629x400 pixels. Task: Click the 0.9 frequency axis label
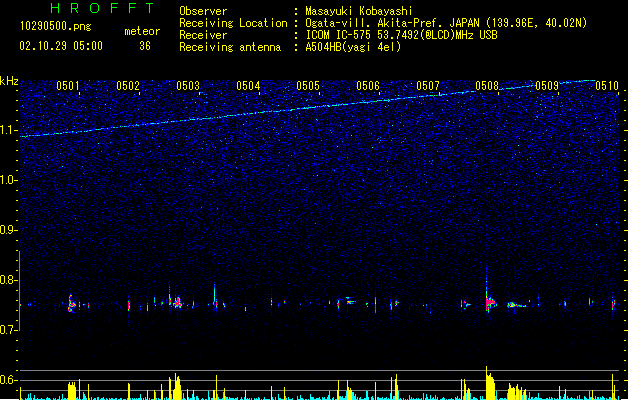[x=9, y=230]
